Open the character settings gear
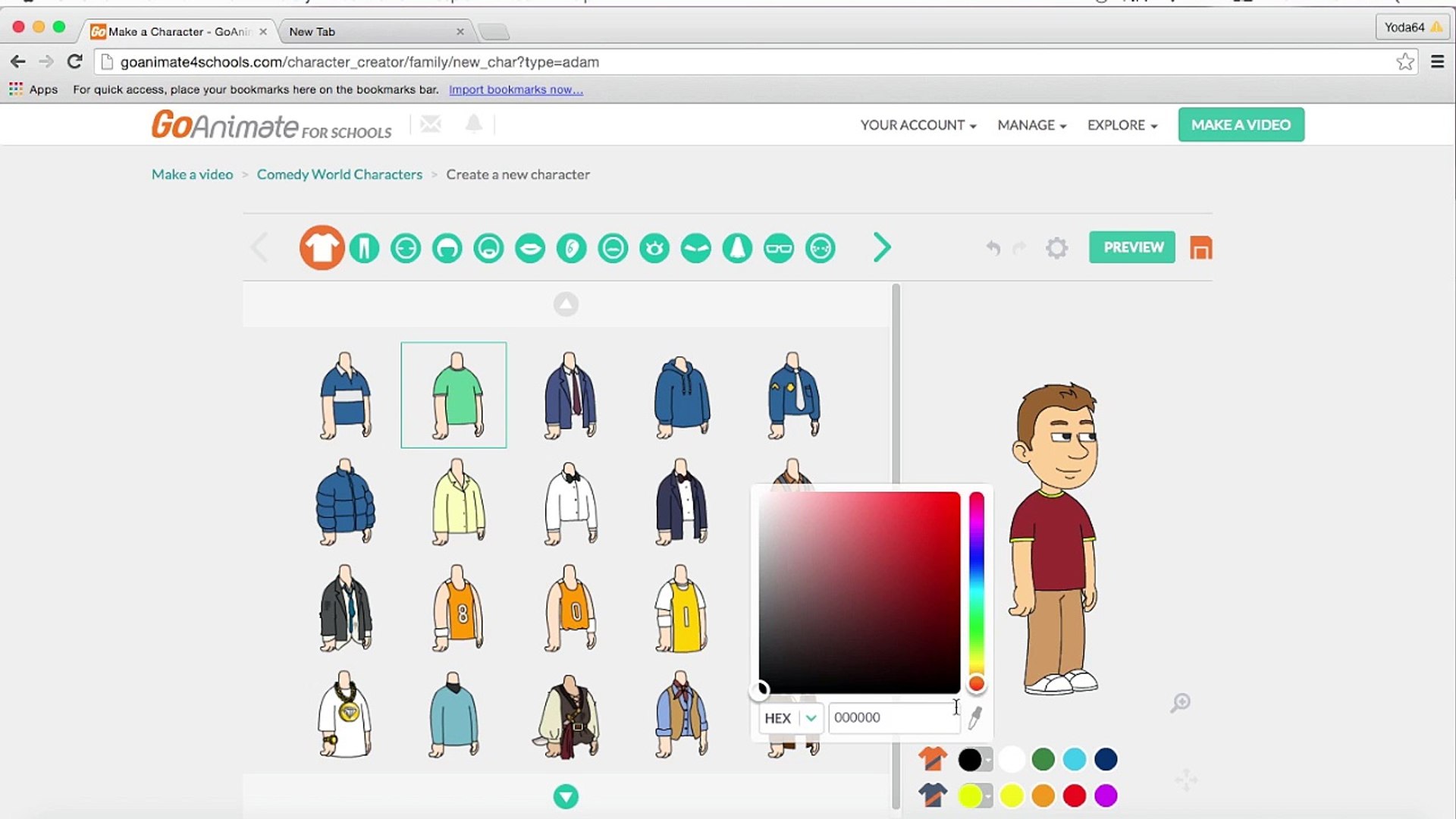This screenshot has width=1456, height=819. pos(1056,248)
